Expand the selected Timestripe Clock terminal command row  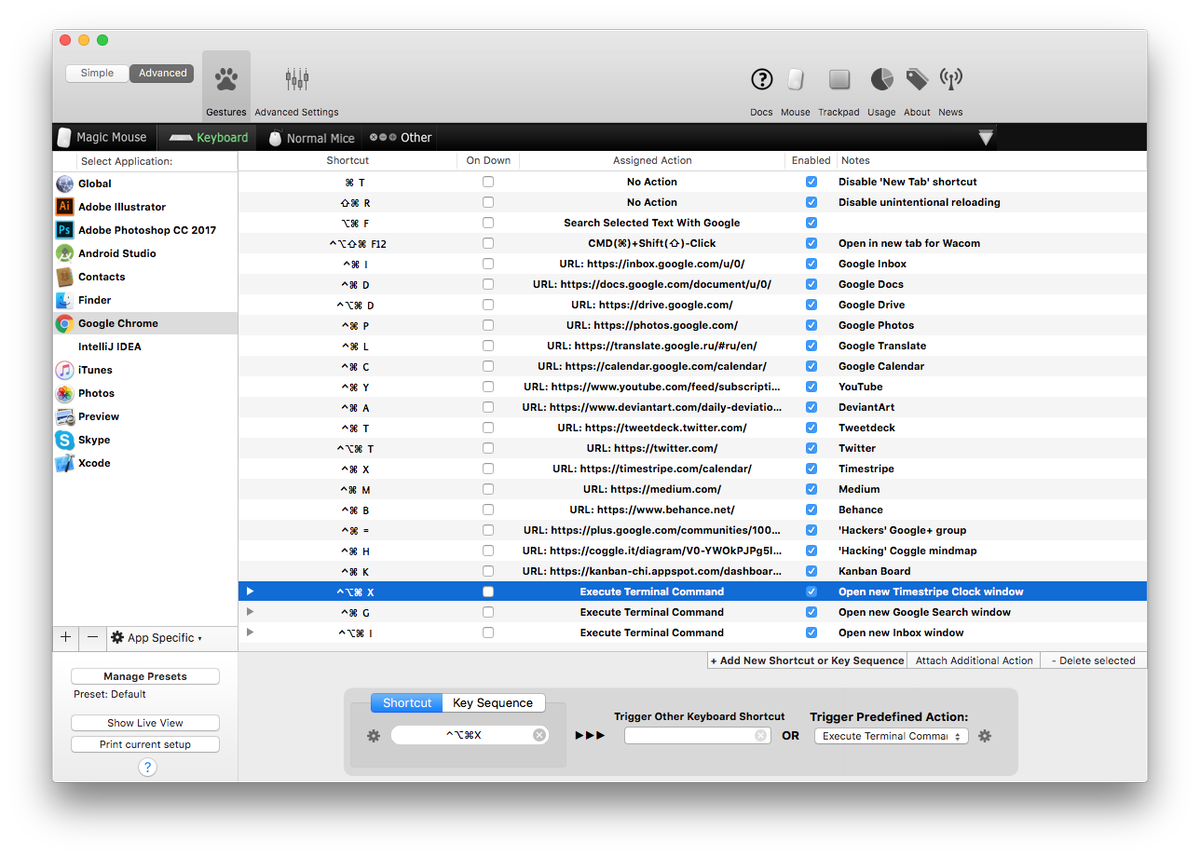click(x=249, y=591)
